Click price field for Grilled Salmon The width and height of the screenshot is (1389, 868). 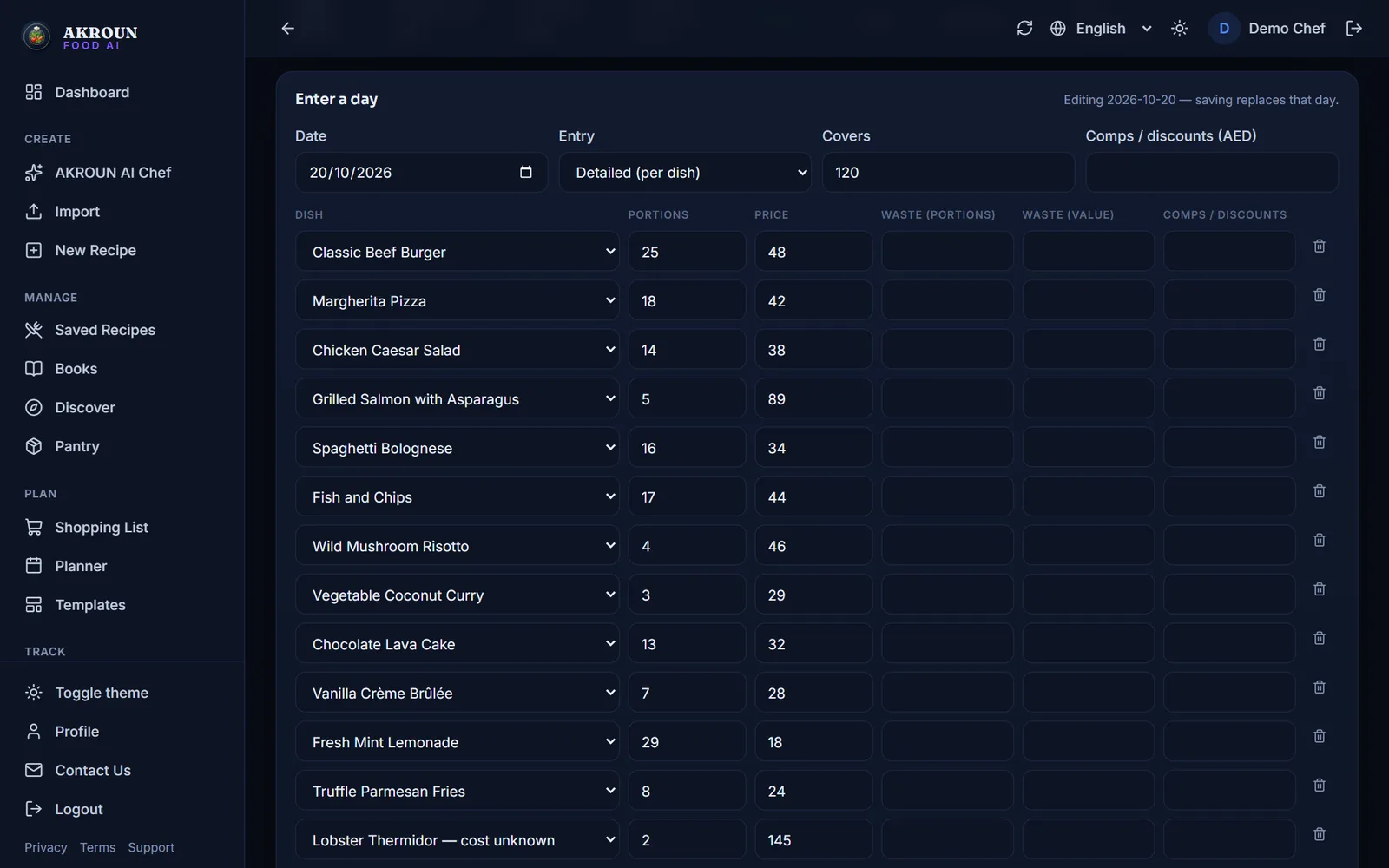pos(813,399)
